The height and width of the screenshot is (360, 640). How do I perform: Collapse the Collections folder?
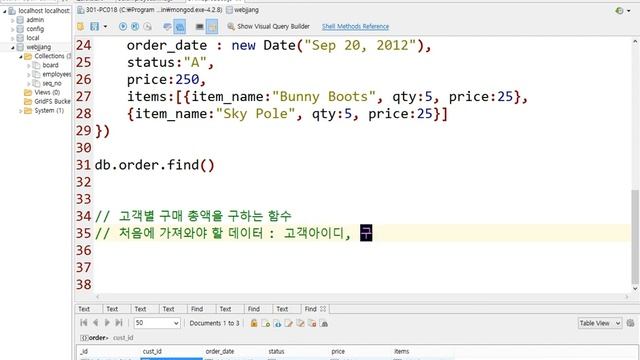pos(20,56)
